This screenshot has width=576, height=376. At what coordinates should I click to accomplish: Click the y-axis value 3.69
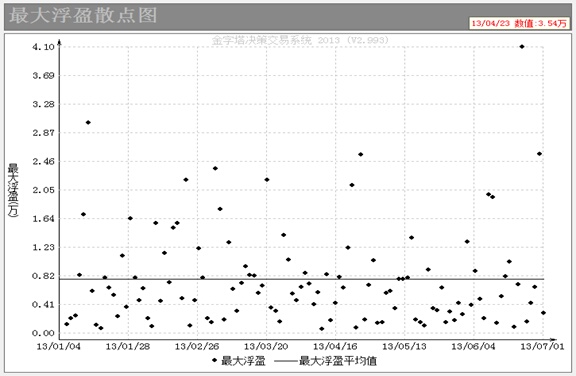coord(43,76)
